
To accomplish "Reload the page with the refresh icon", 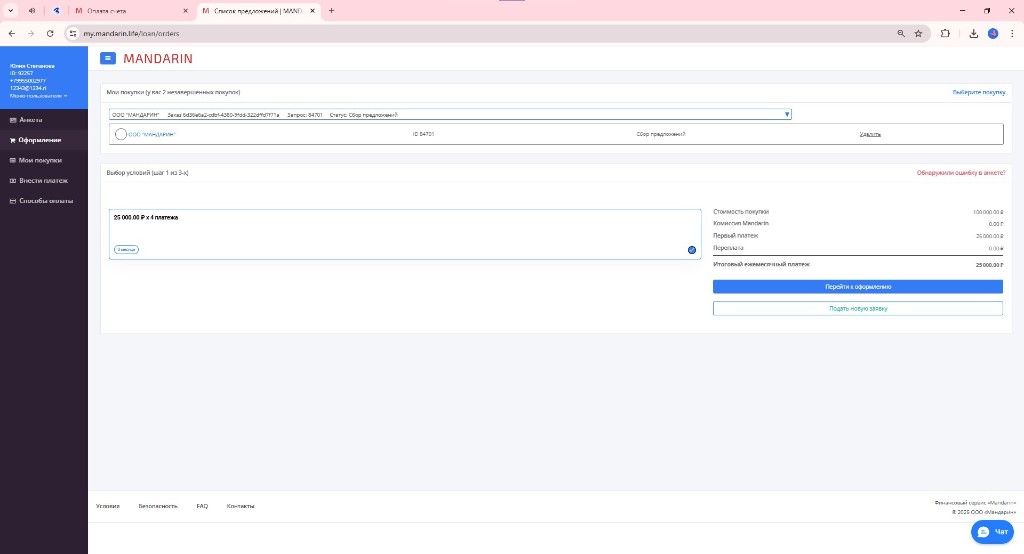I will [50, 33].
